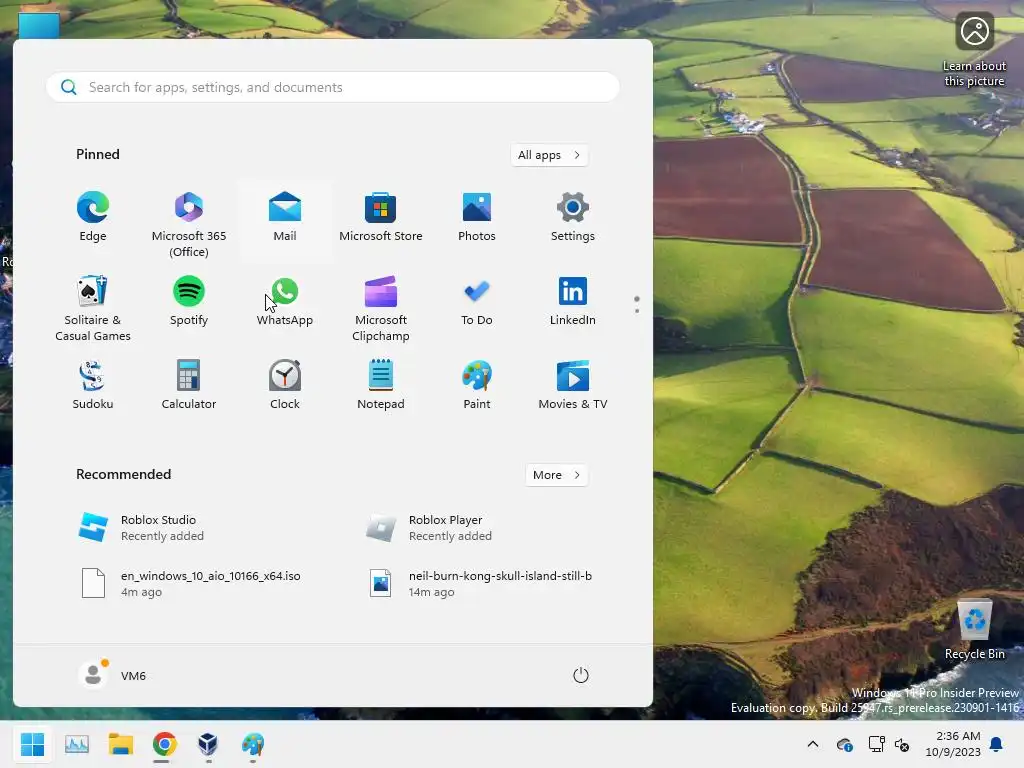Open the Mail app

[285, 217]
